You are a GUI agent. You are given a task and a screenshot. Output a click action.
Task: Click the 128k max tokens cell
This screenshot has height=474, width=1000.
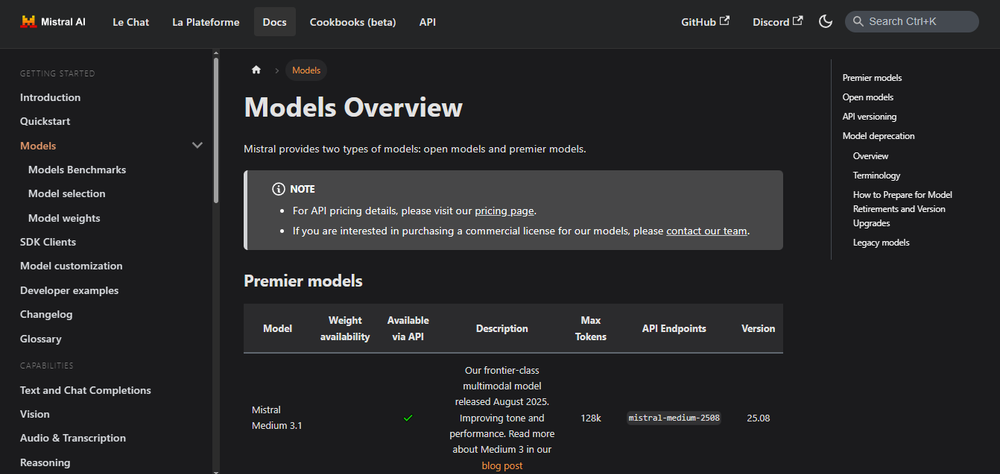pyautogui.click(x=590, y=418)
